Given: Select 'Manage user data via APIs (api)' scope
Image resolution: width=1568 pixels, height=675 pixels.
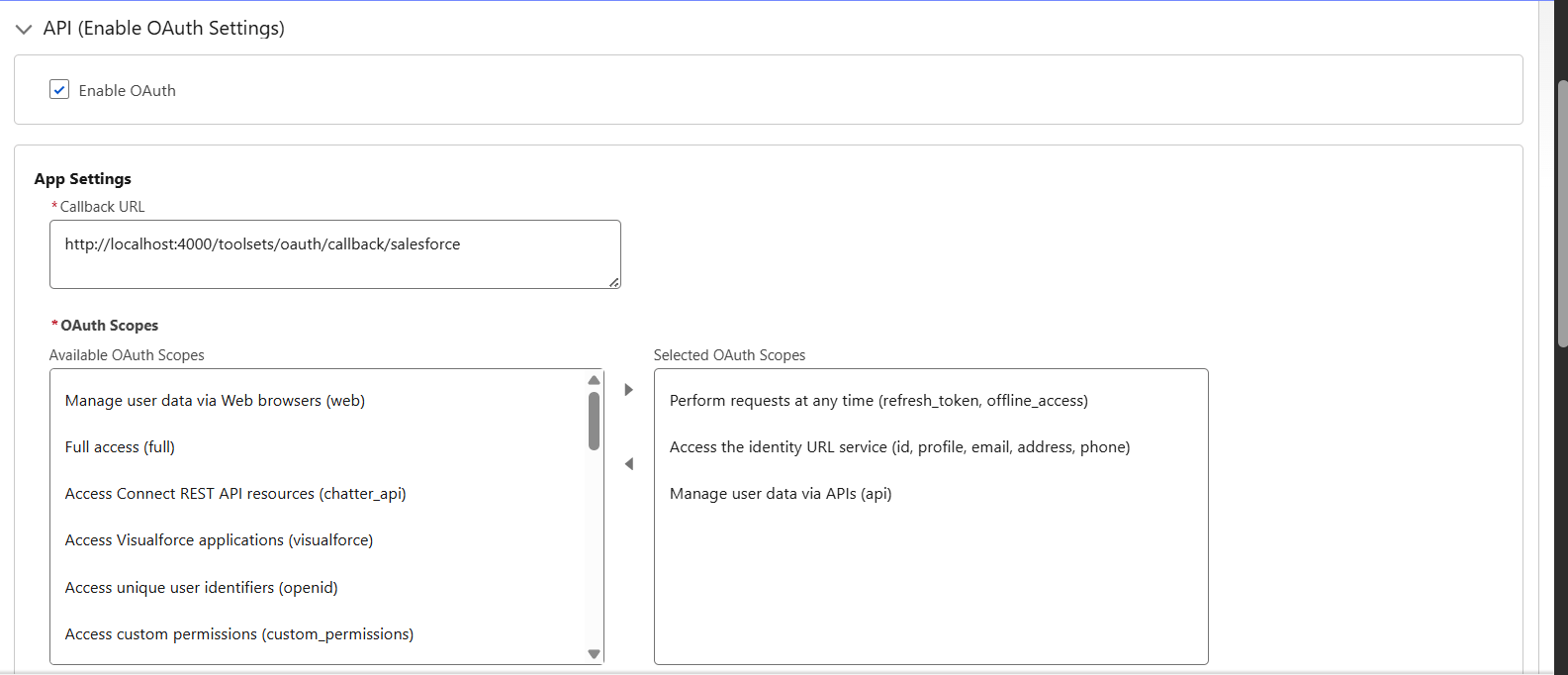Looking at the screenshot, I should 781,494.
